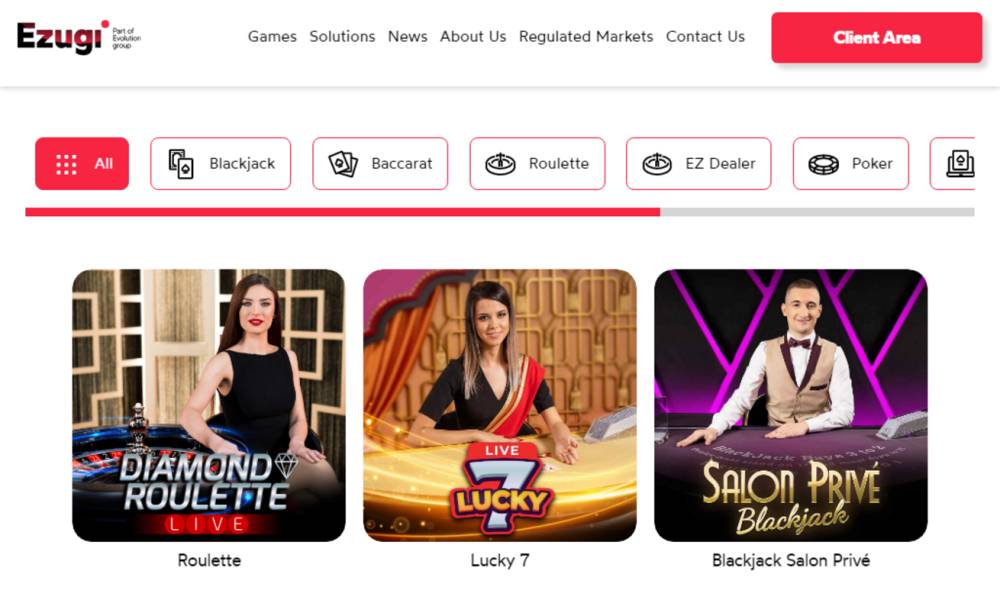
Task: Open the About Us menu item
Action: pyautogui.click(x=473, y=37)
